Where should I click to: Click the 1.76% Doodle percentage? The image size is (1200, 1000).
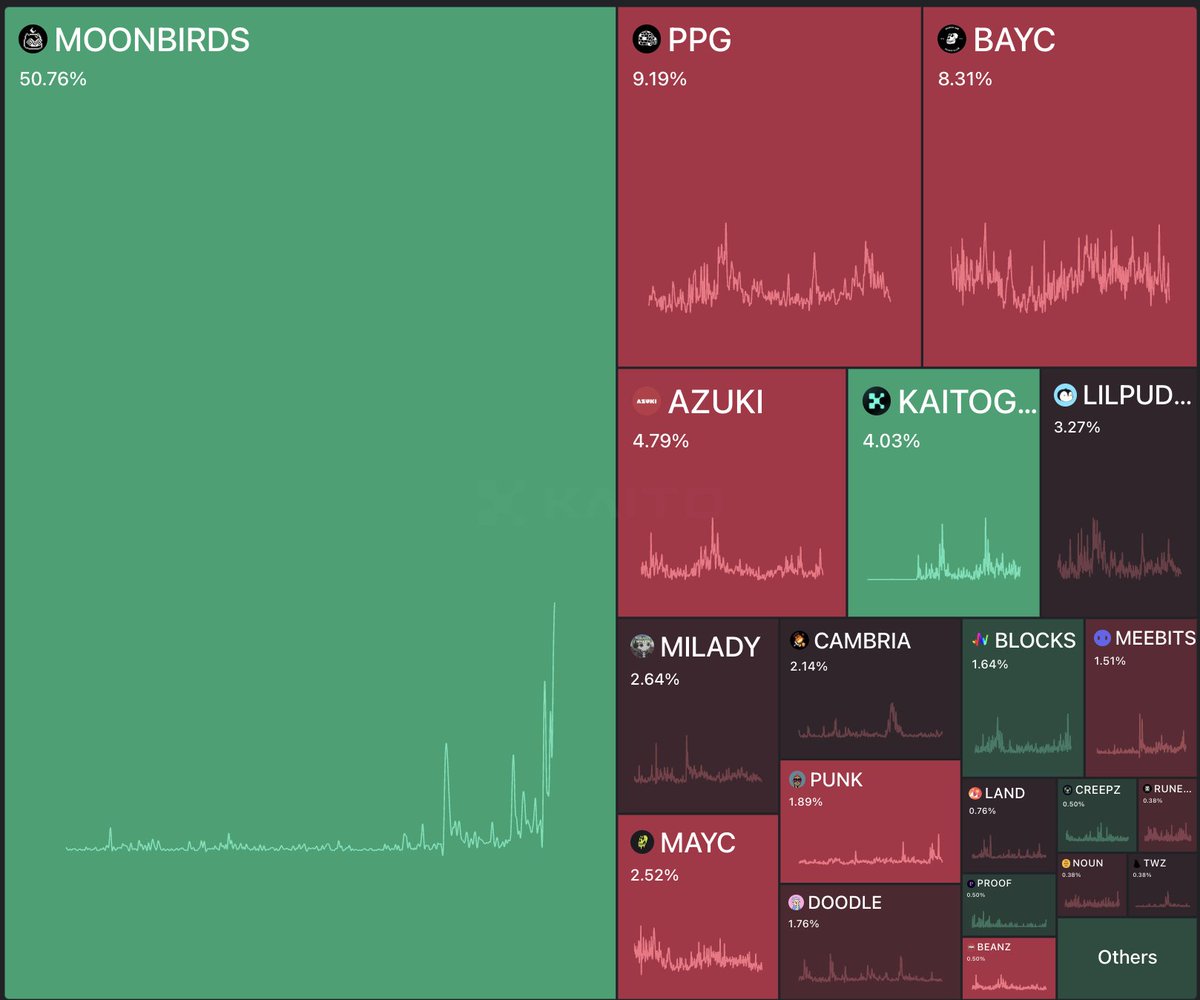coord(804,924)
